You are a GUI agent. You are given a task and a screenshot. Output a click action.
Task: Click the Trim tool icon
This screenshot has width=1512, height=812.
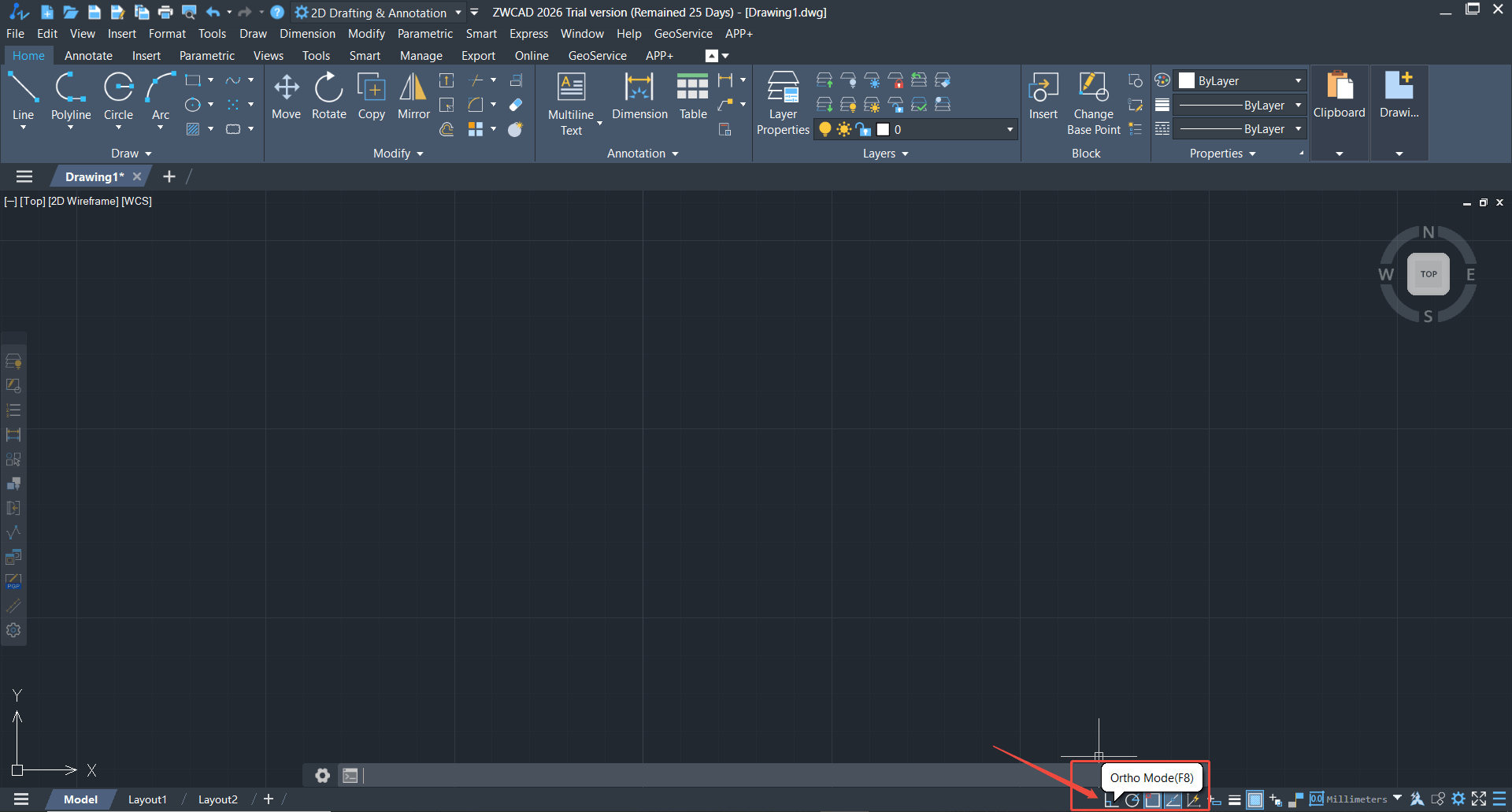[476, 80]
